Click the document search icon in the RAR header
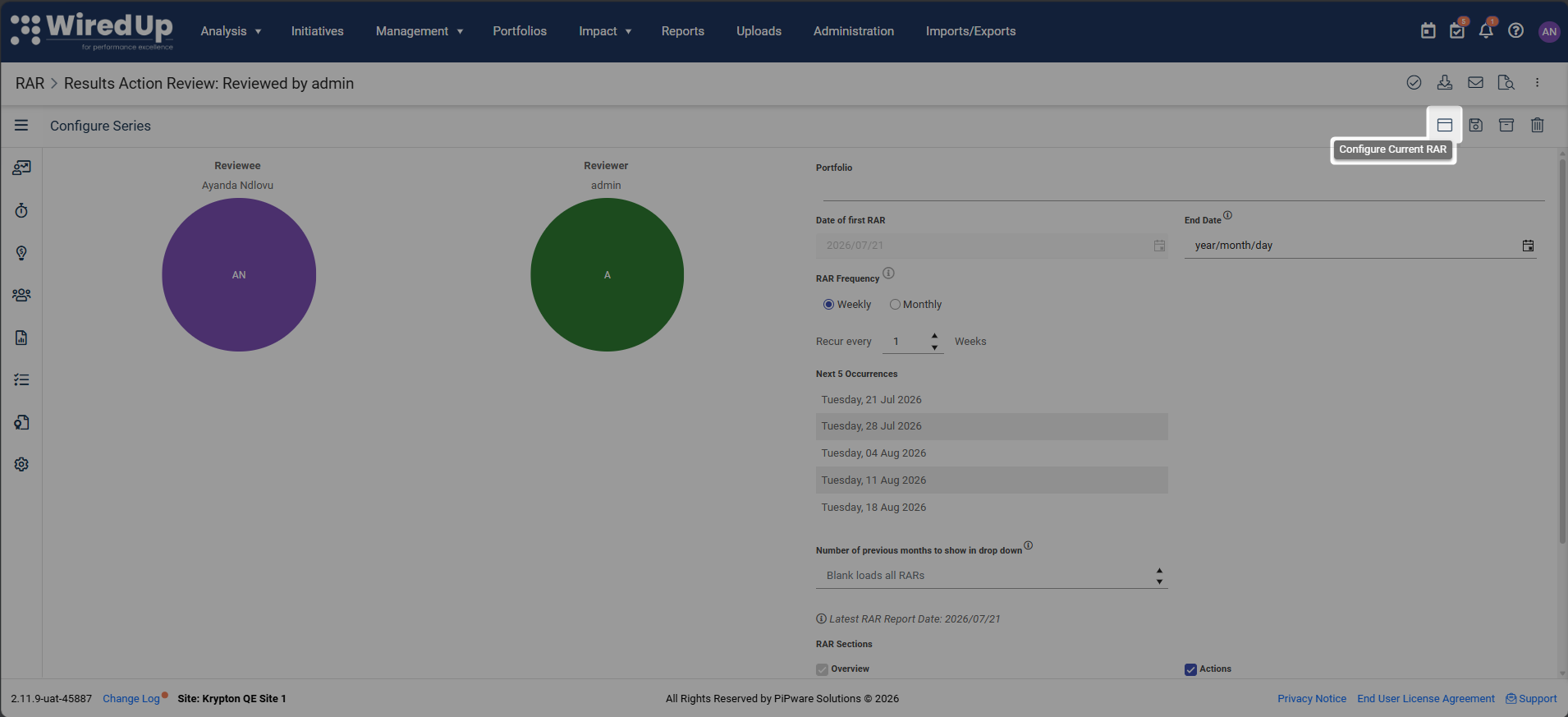 point(1506,82)
